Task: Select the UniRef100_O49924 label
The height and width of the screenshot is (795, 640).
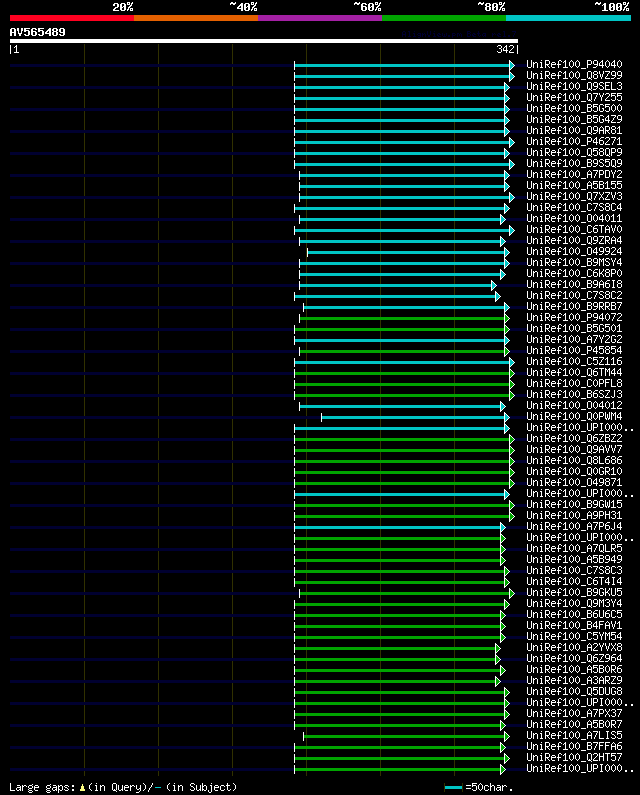Action: tap(574, 251)
